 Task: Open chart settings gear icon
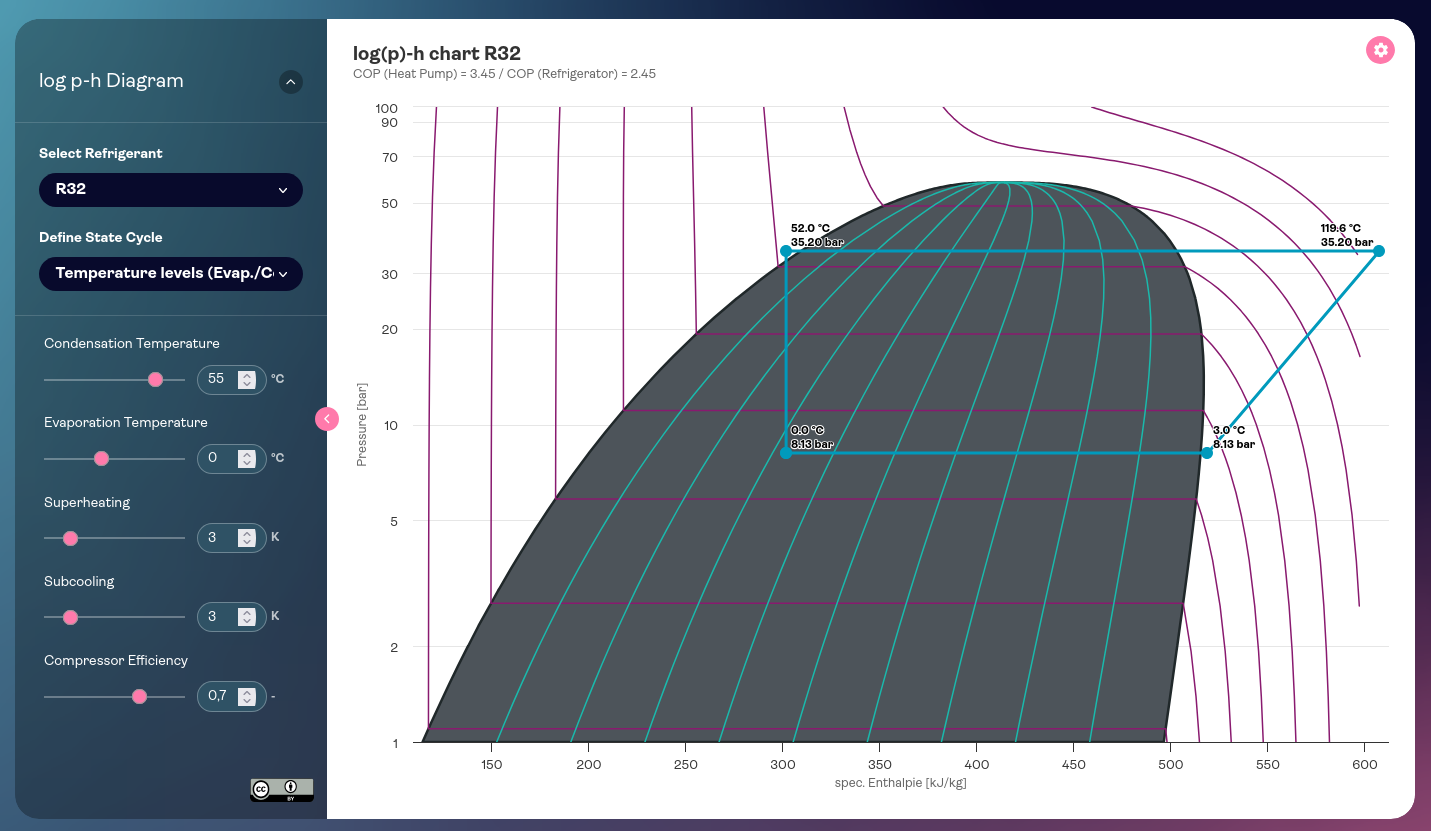tap(1380, 50)
